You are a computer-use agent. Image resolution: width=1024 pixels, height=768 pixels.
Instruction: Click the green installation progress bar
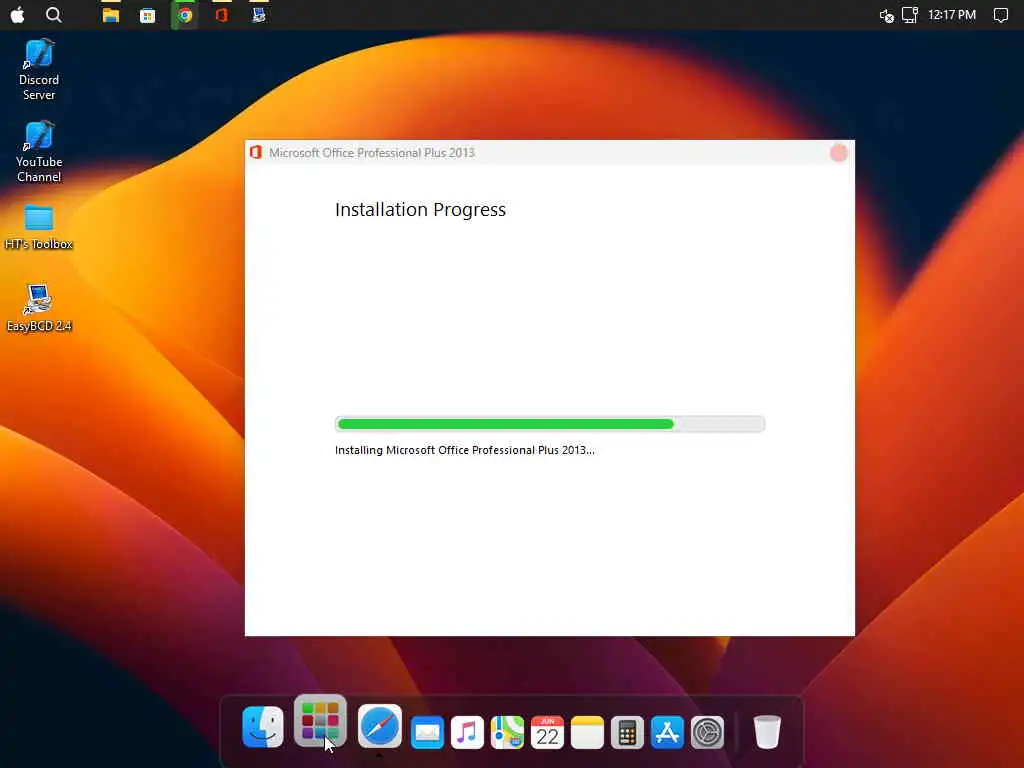pyautogui.click(x=550, y=424)
